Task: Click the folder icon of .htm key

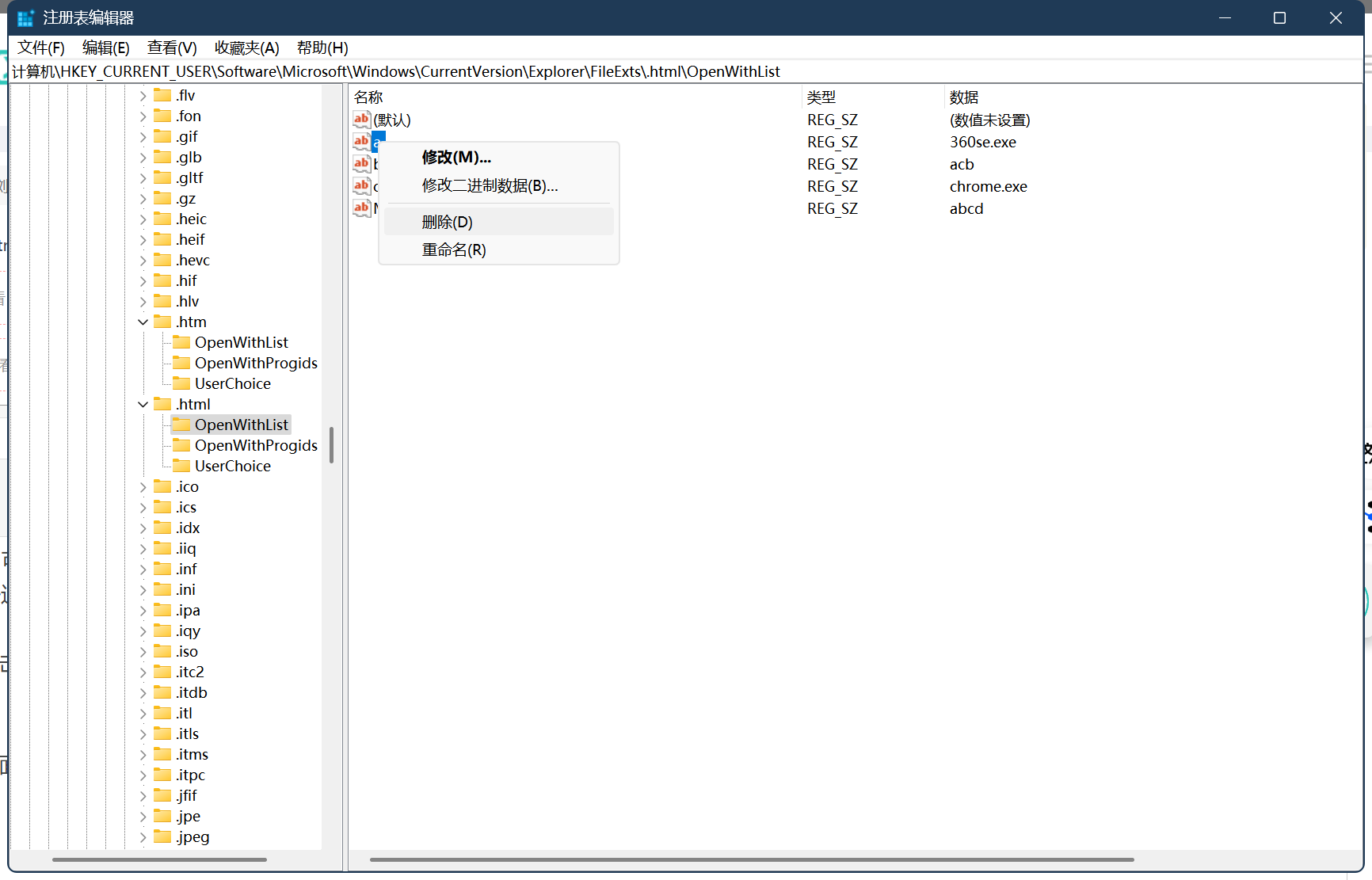Action: 162,322
